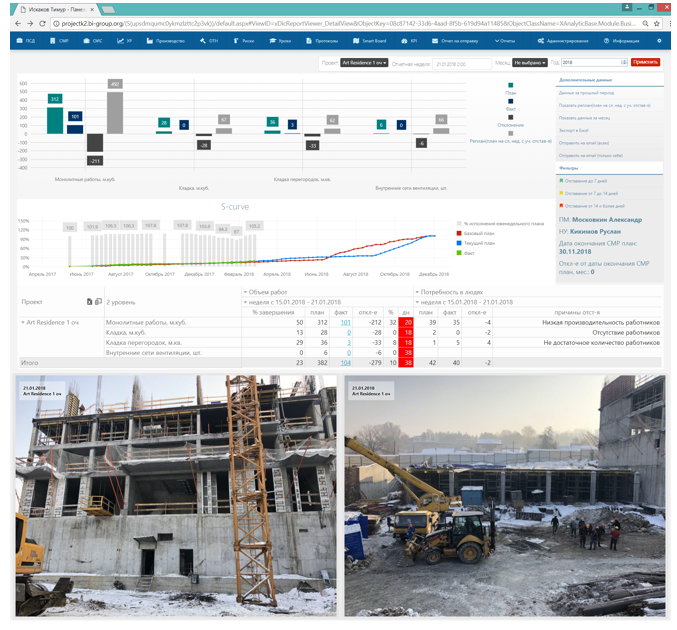
Task: Click the settings gear in the navigation bar
Action: tap(658, 41)
